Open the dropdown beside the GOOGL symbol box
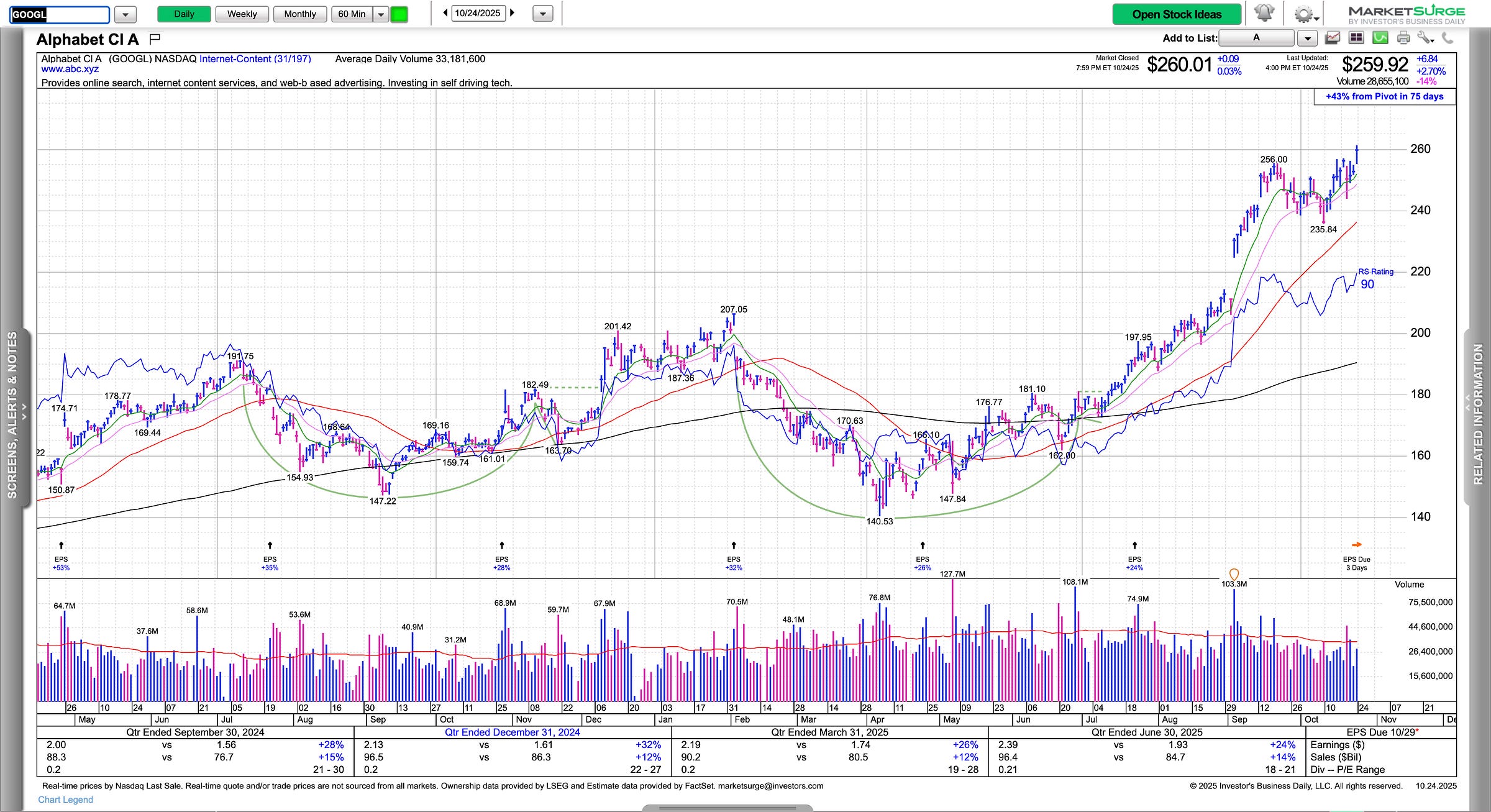This screenshot has height=812, width=1491. click(125, 14)
